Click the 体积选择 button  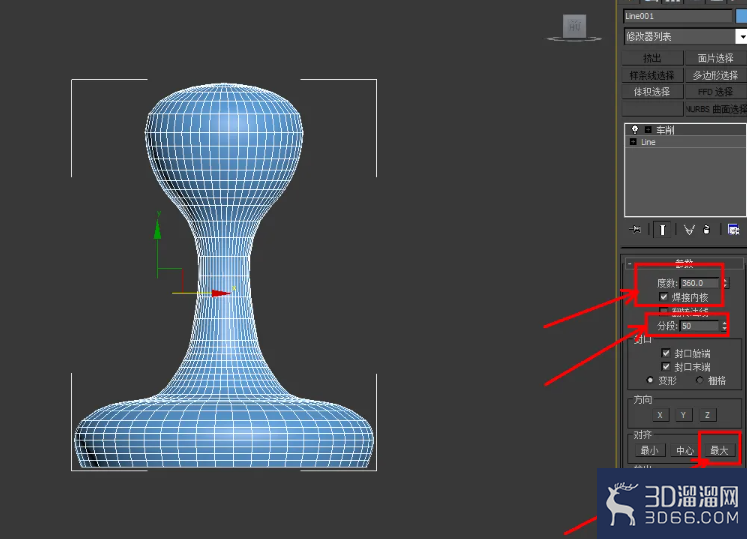pyautogui.click(x=652, y=92)
